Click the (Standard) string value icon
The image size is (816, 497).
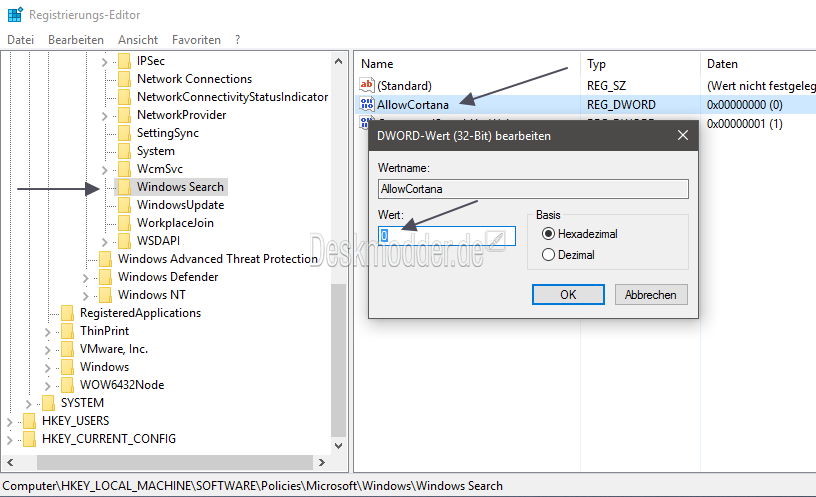pyautogui.click(x=366, y=86)
